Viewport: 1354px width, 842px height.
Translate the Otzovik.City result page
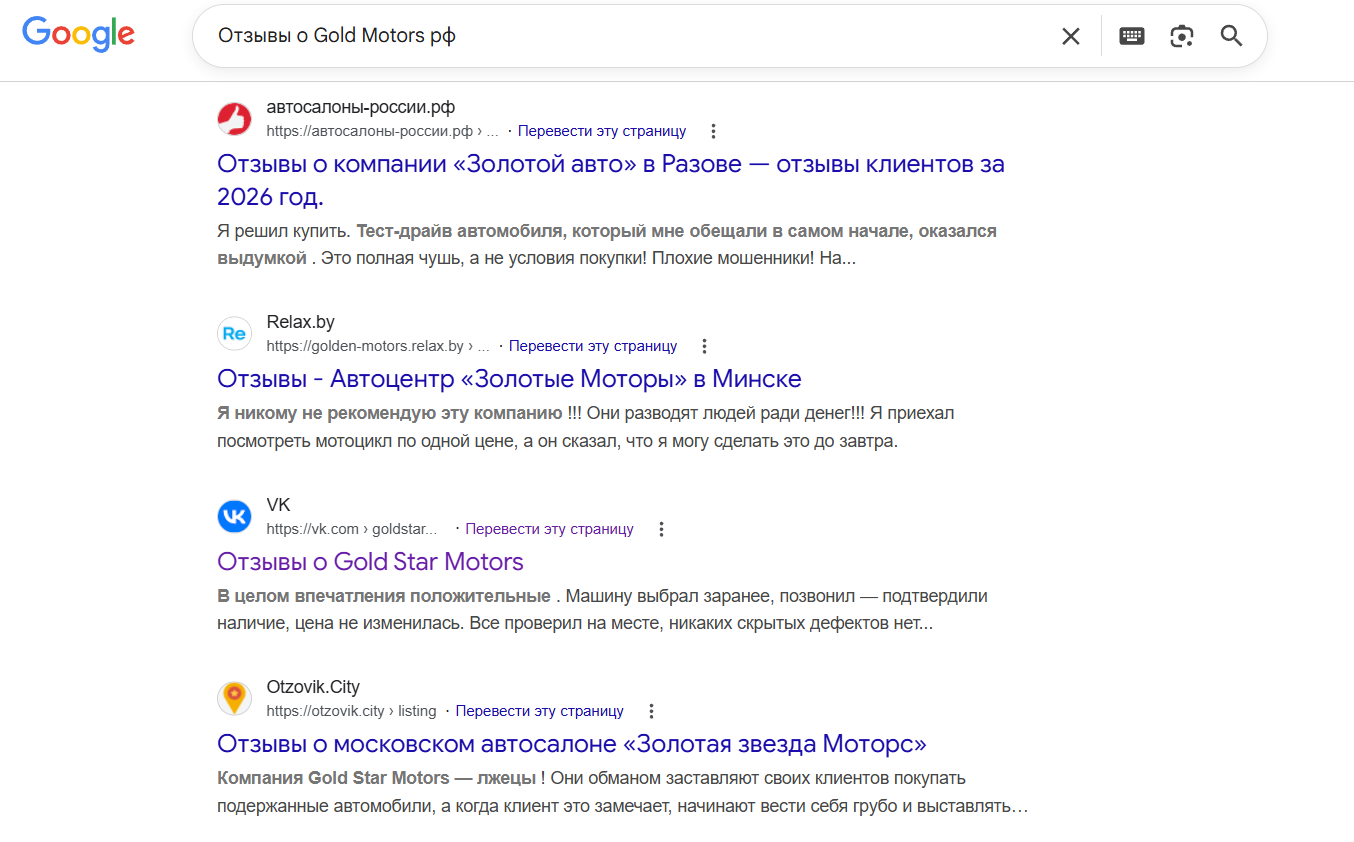click(540, 711)
